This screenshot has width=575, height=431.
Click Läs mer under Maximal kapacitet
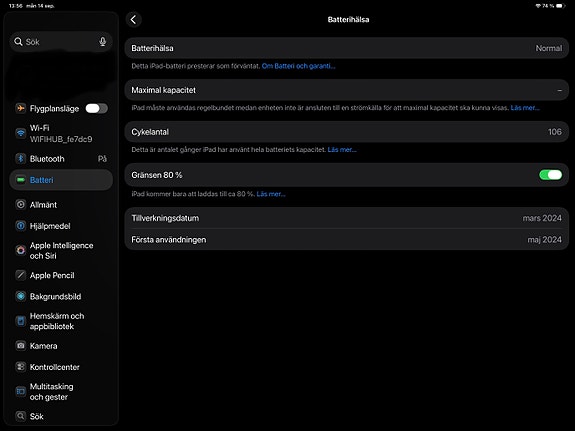(x=525, y=108)
